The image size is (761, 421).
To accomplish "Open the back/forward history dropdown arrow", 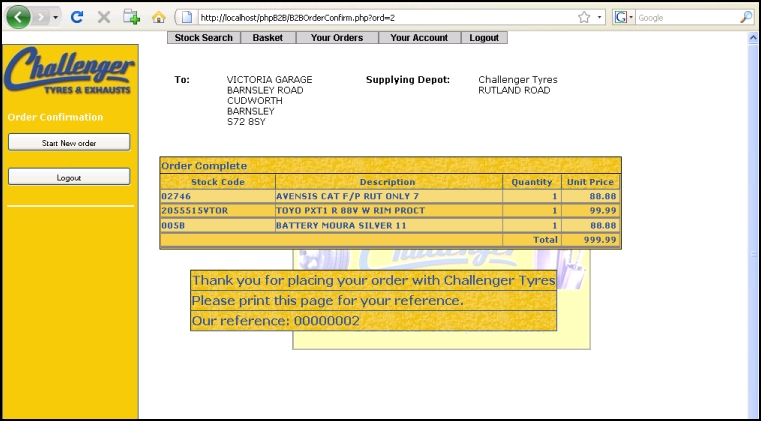I will point(55,18).
